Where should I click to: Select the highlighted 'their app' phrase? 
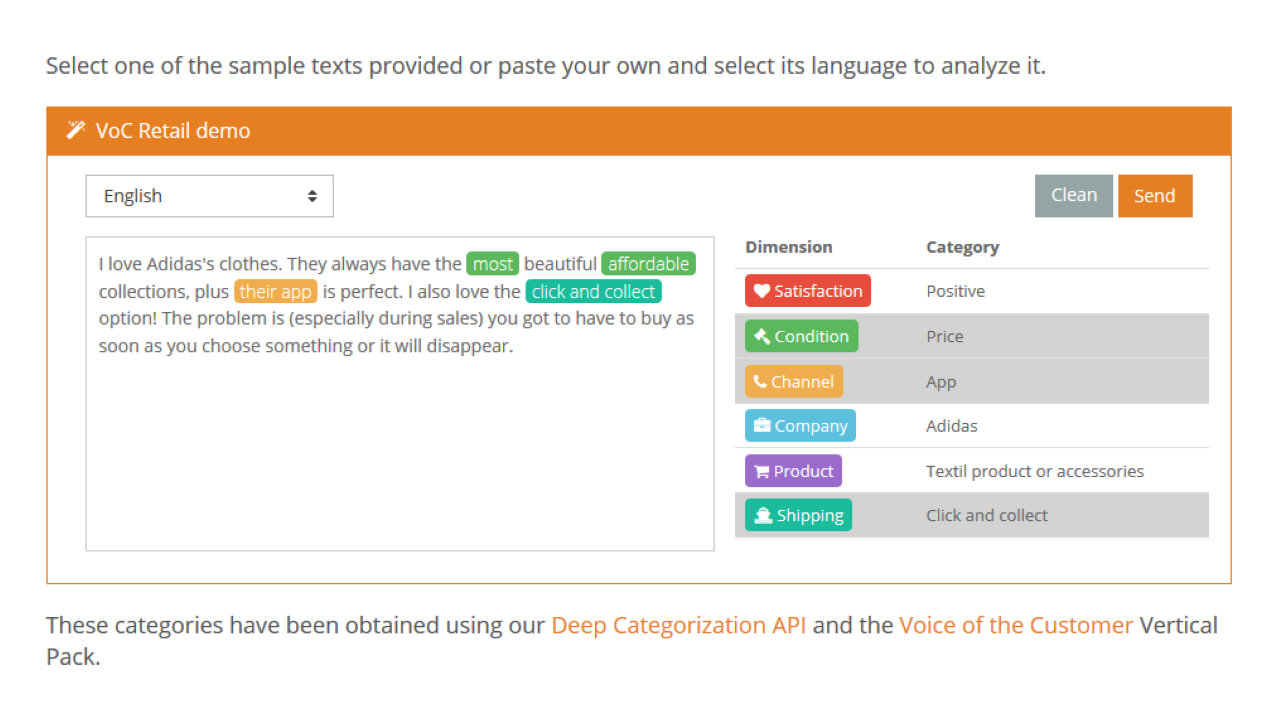275,292
